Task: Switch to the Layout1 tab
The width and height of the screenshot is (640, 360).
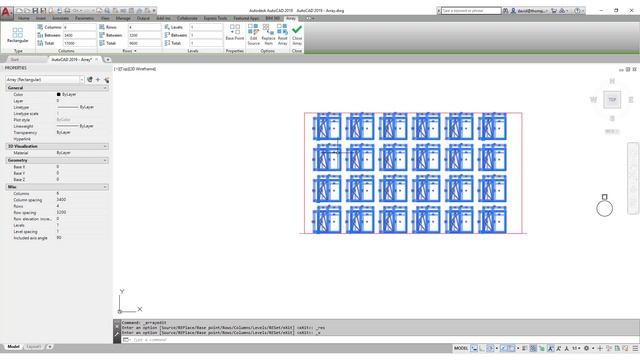Action: [34, 347]
